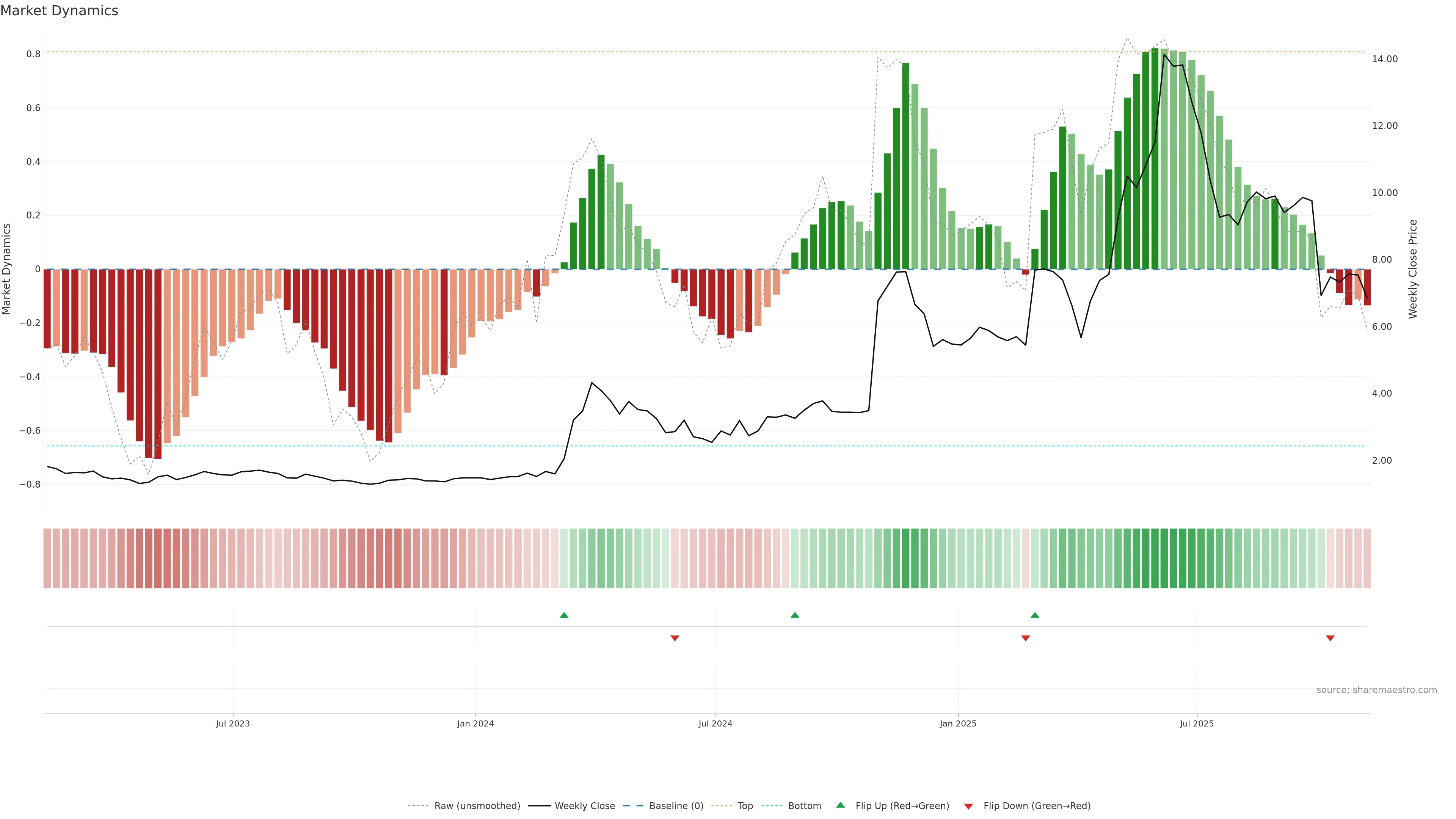Click the green flip-up triangle after Jul 2024
This screenshot has width=1456, height=819.
coord(795,615)
